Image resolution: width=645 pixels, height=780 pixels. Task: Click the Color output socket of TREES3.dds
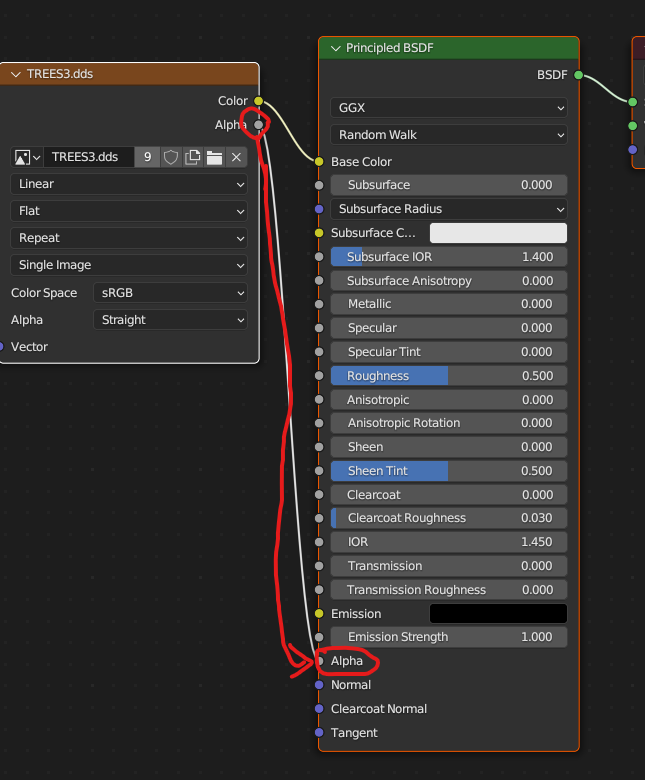coord(259,101)
